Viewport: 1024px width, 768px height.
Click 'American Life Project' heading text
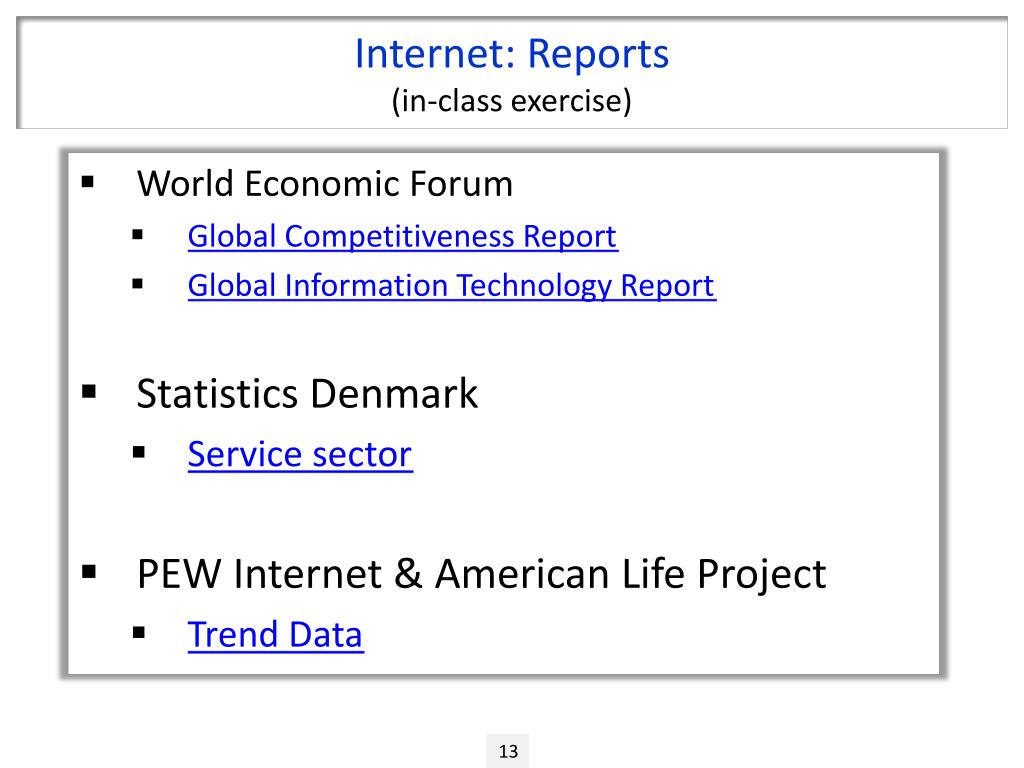pyautogui.click(x=630, y=575)
